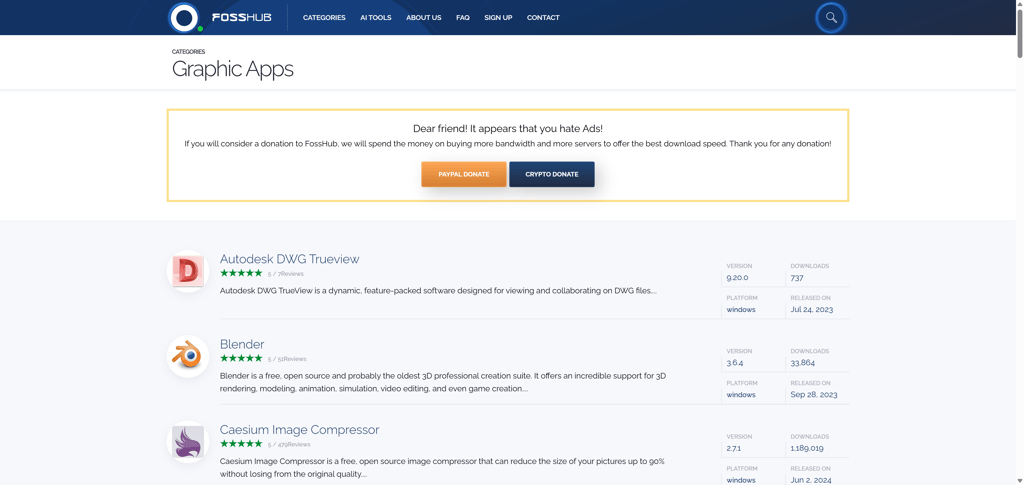Open the Caesium Image Compressor title link

[299, 430]
